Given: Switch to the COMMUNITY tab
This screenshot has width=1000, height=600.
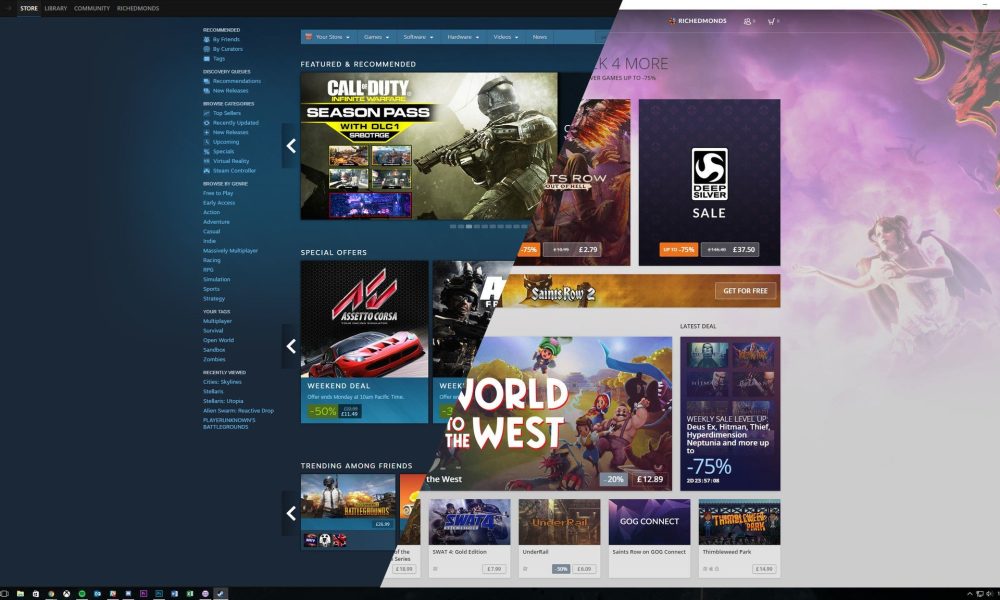Looking at the screenshot, I should pyautogui.click(x=92, y=8).
